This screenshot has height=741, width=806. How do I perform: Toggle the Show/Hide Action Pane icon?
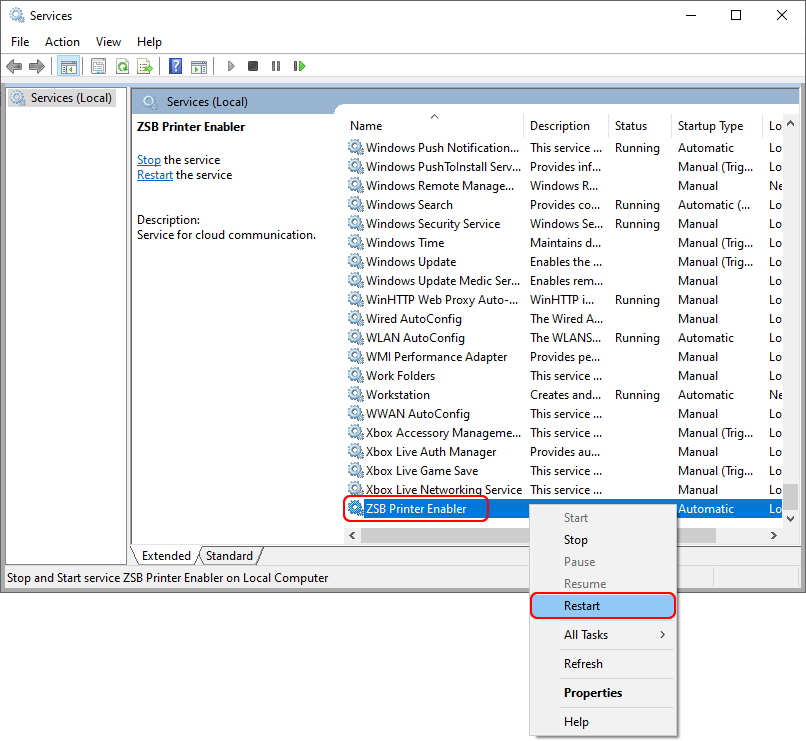click(199, 66)
